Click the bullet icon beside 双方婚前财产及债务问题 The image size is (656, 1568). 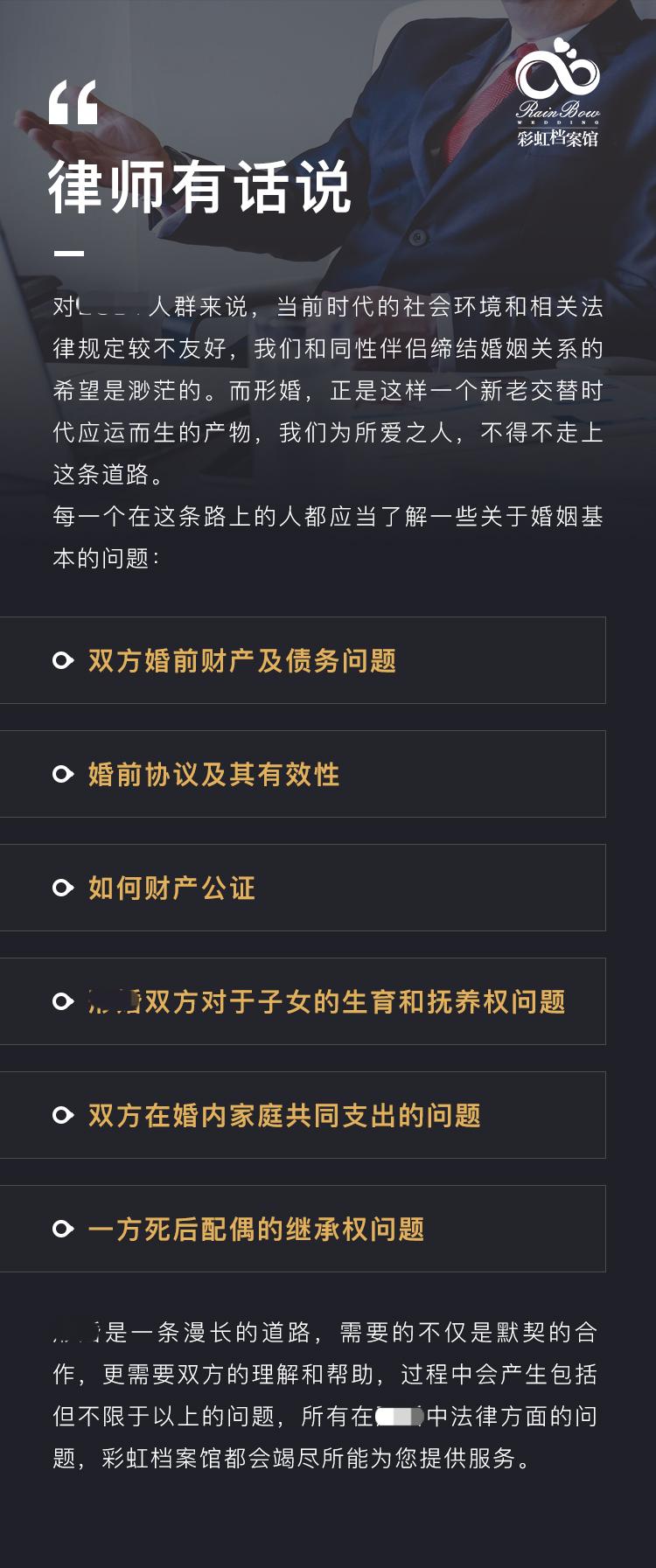(x=63, y=660)
